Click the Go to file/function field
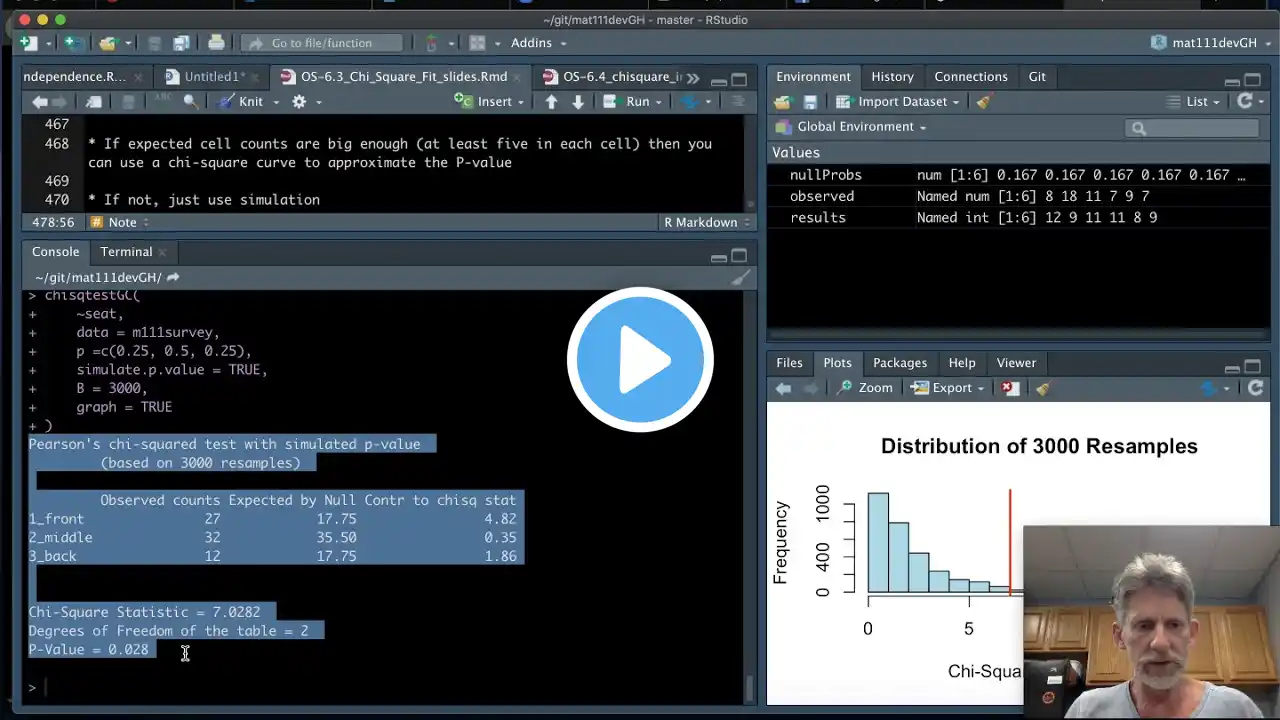This screenshot has width=1280, height=720. (322, 43)
